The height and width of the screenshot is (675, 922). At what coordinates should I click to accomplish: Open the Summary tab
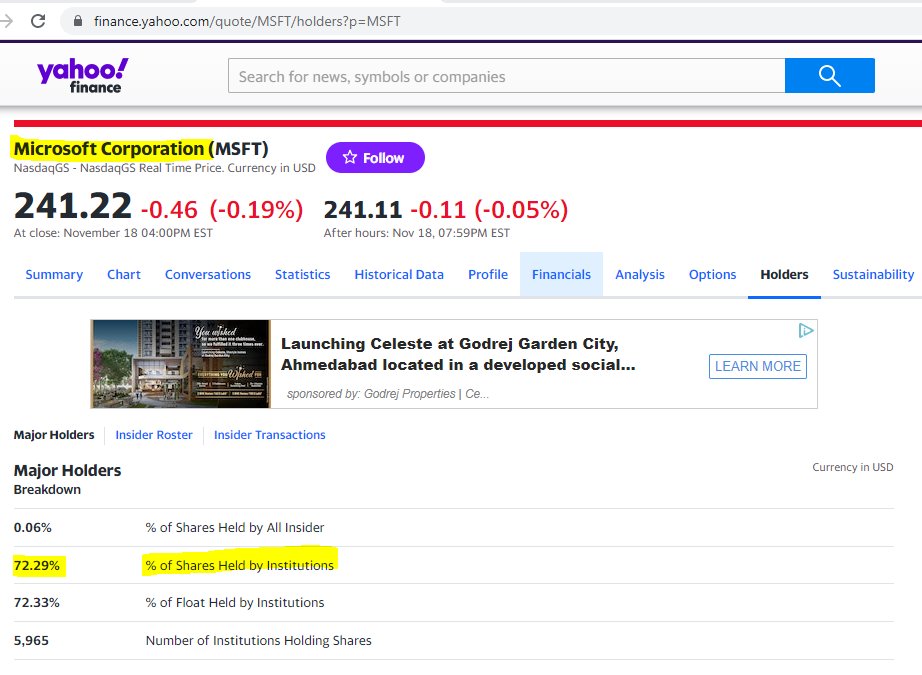(54, 275)
